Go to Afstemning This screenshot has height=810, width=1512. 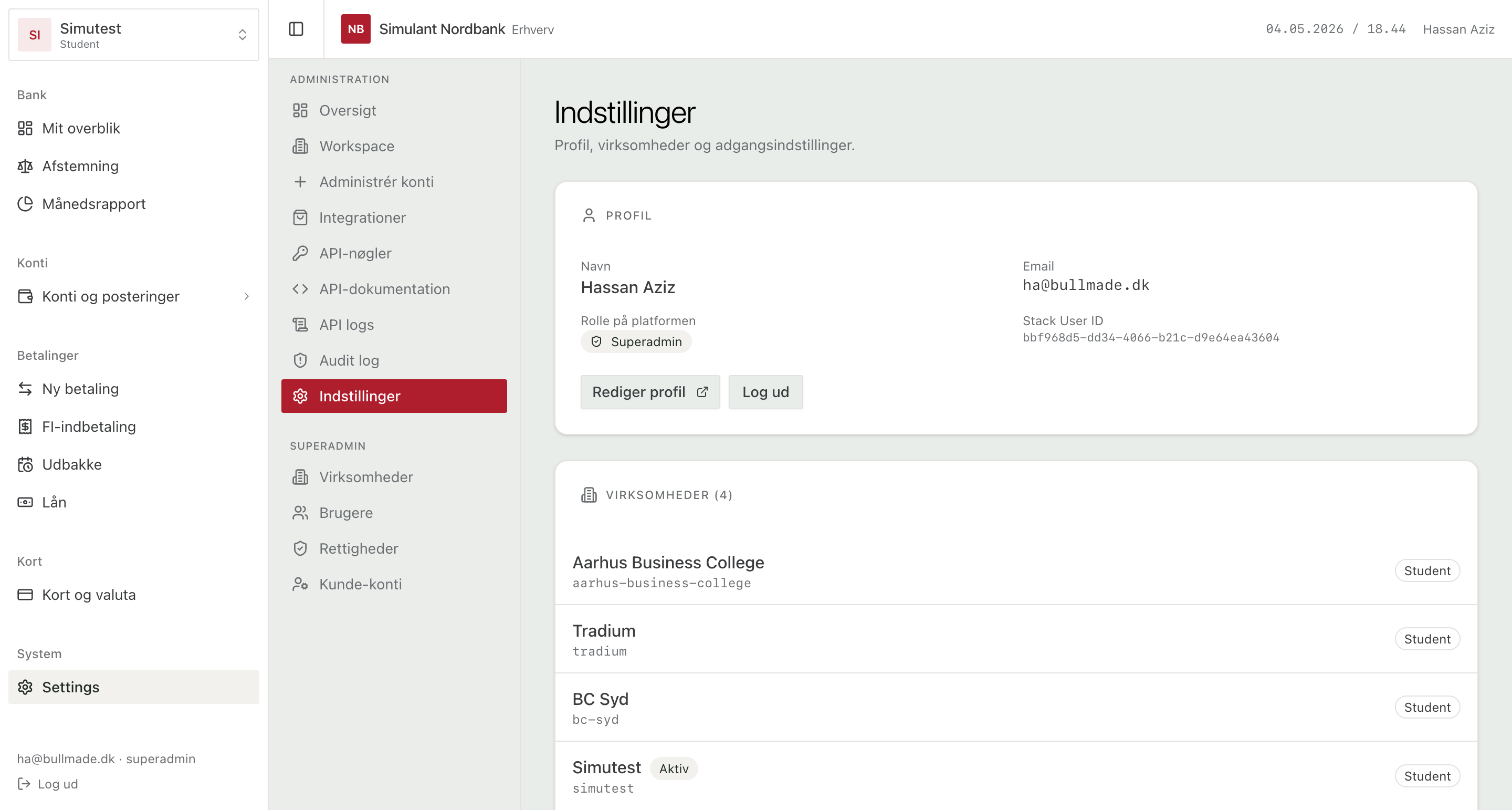134,166
